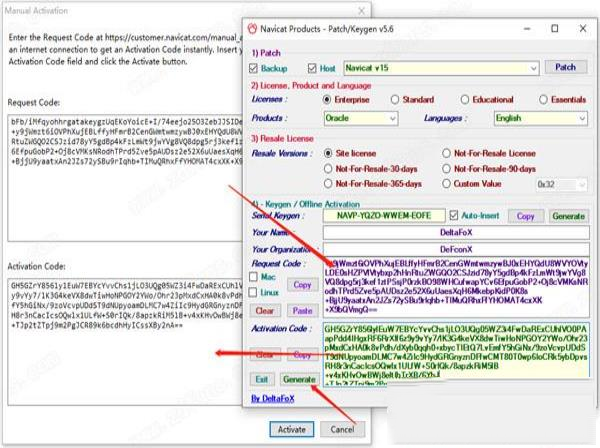Click Copy button beside Request Code

pyautogui.click(x=302, y=285)
